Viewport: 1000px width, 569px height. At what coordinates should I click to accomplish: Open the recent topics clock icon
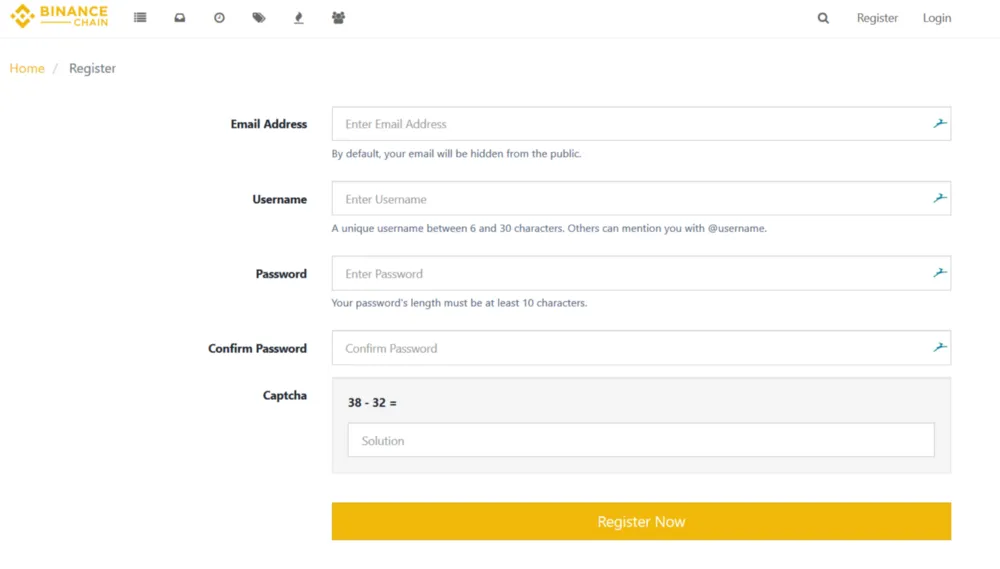219,18
